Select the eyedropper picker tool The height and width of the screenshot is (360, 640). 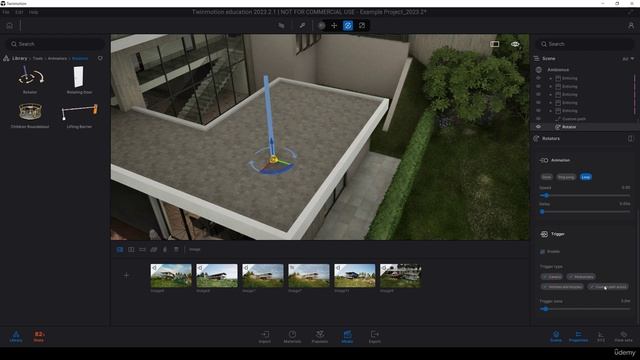point(302,25)
